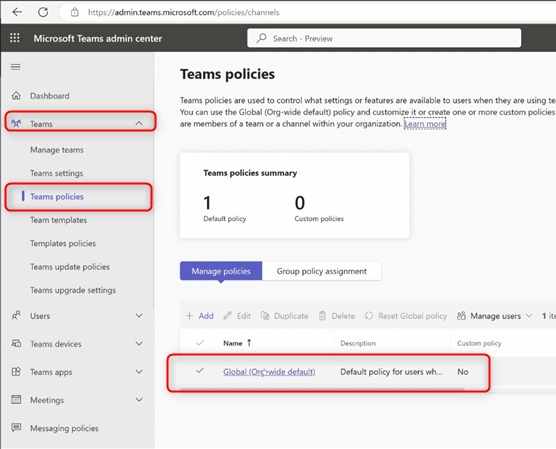Click the browser address bar URL

coord(183,12)
